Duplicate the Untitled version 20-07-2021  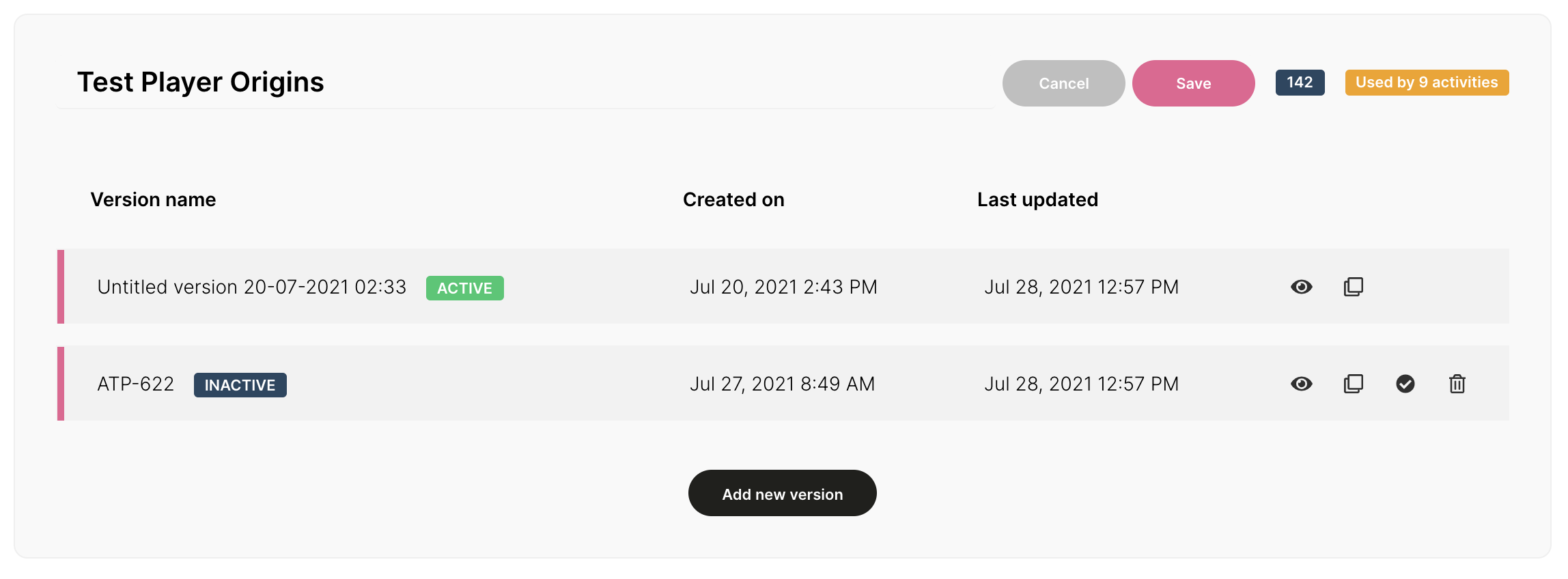pos(1353,287)
